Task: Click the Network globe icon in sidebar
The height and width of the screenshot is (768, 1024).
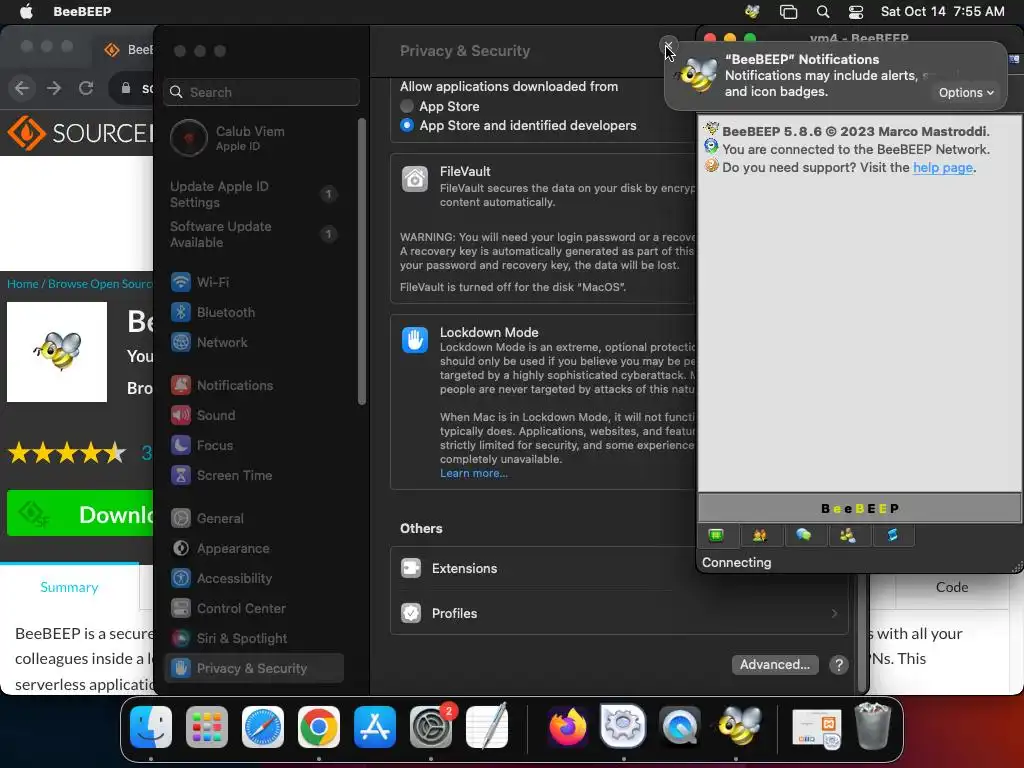Action: click(181, 342)
